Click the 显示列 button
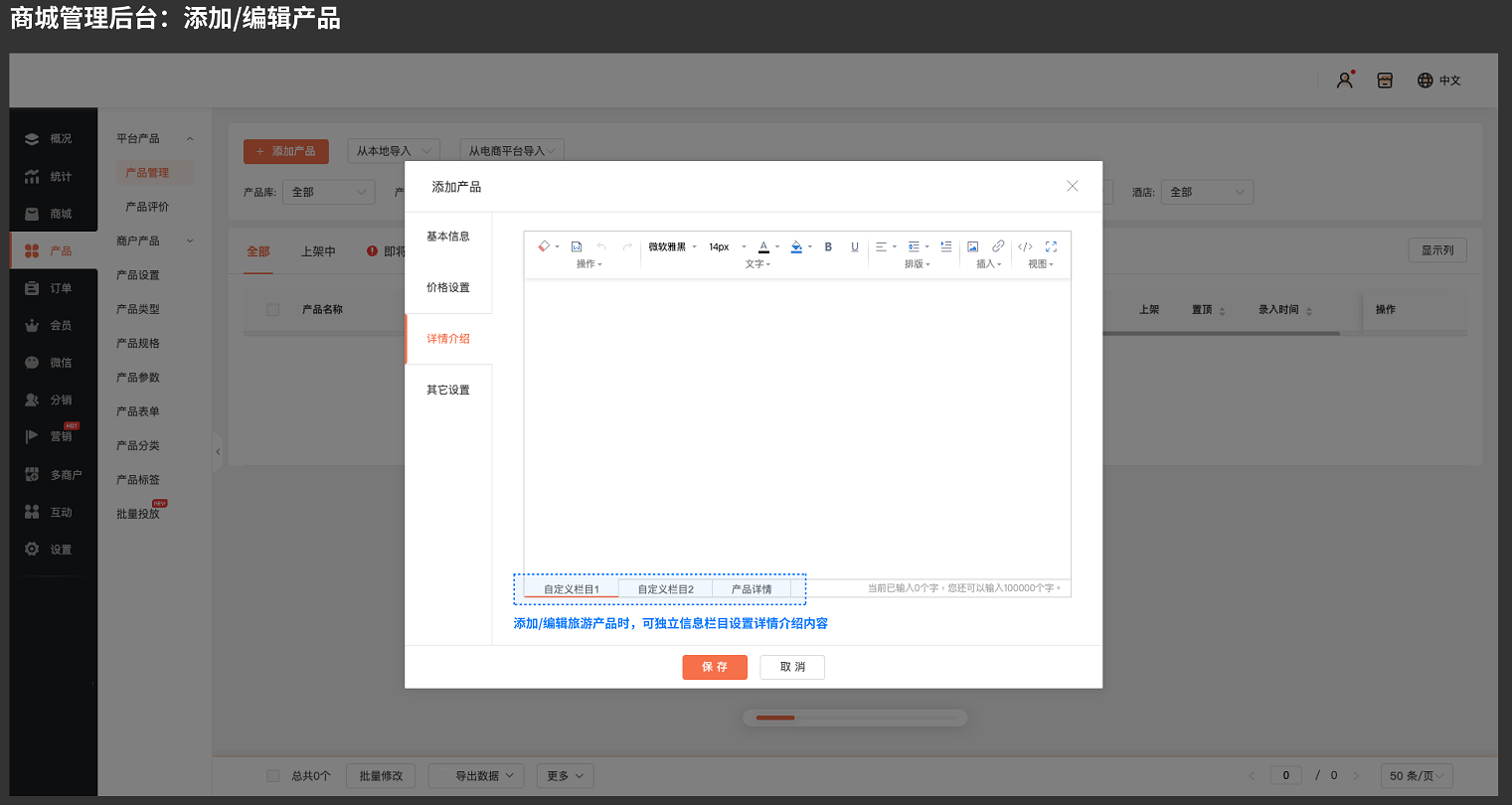 pos(1437,250)
